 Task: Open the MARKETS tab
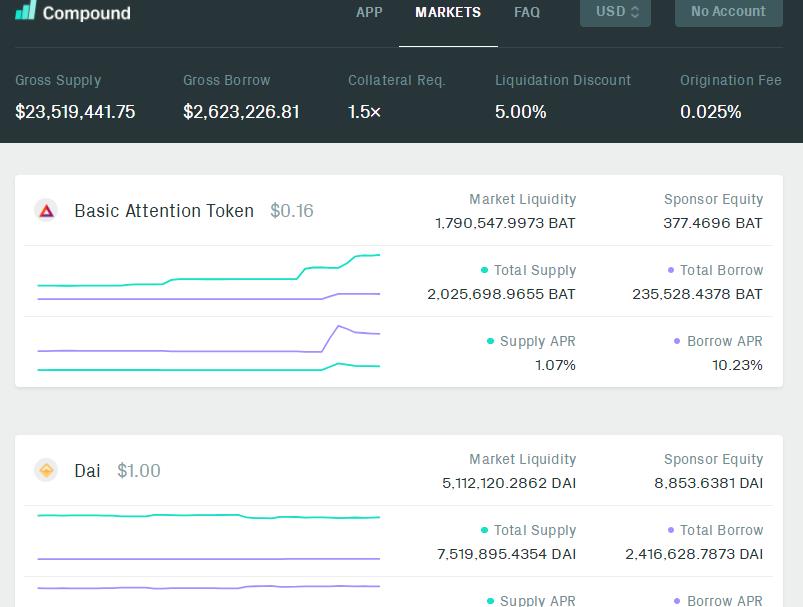(448, 12)
